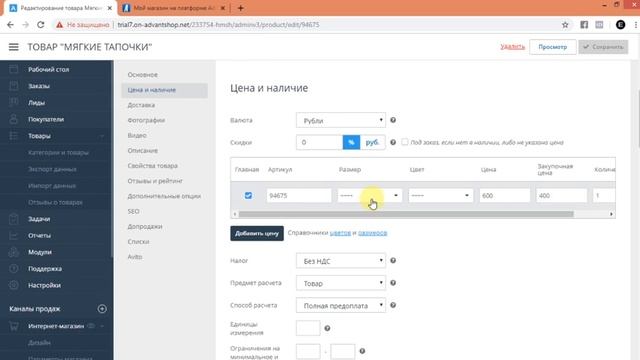
Task: Go to Допродажи product section
Action: 145,226
